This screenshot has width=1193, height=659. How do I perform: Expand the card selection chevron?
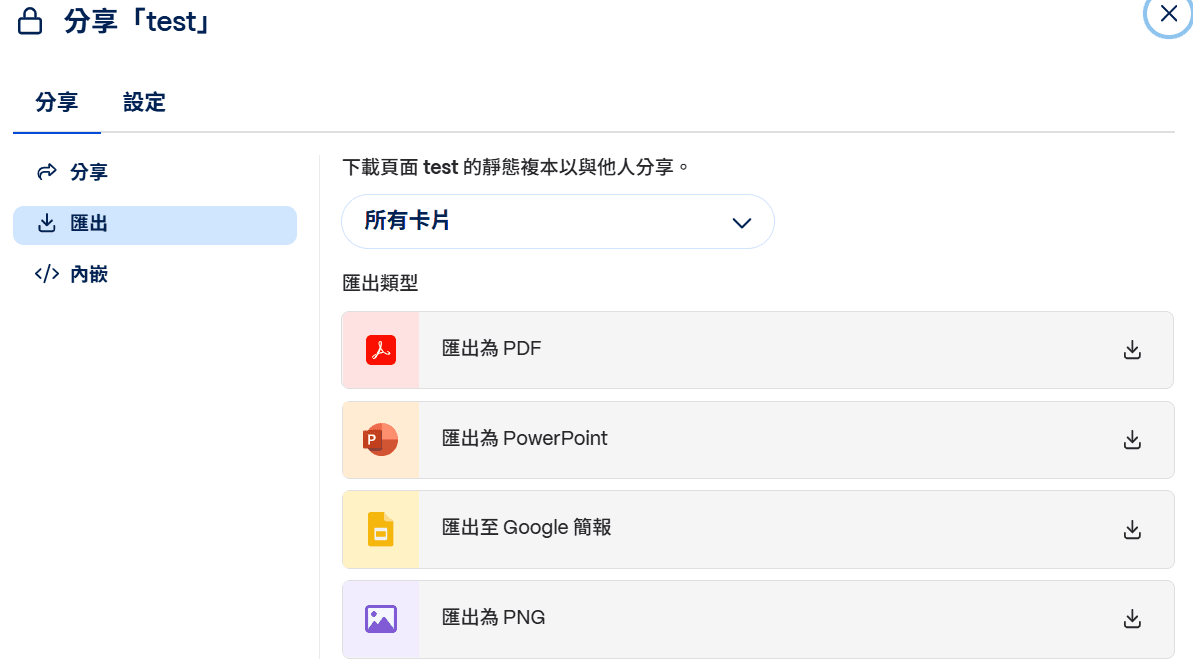[741, 222]
